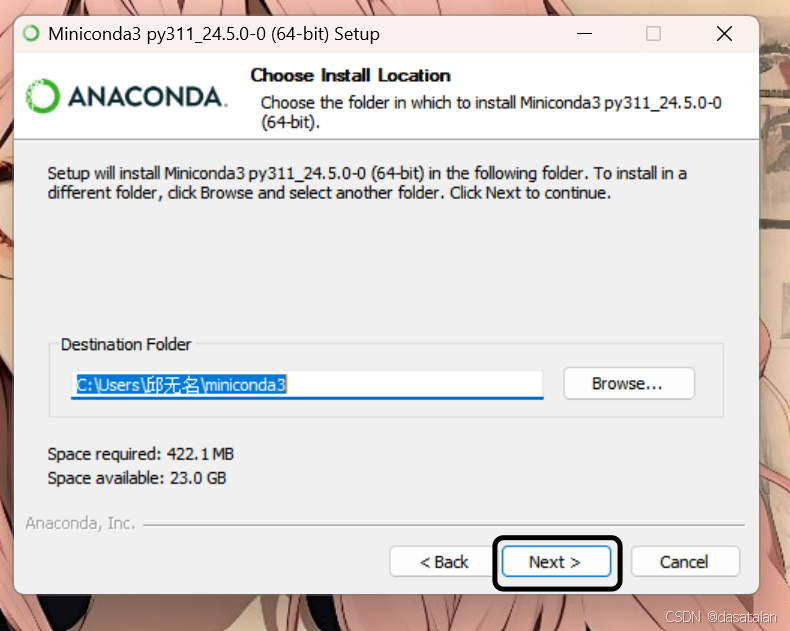Click the disabled maximize square icon
Screen dimensions: 790x631
click(x=653, y=34)
